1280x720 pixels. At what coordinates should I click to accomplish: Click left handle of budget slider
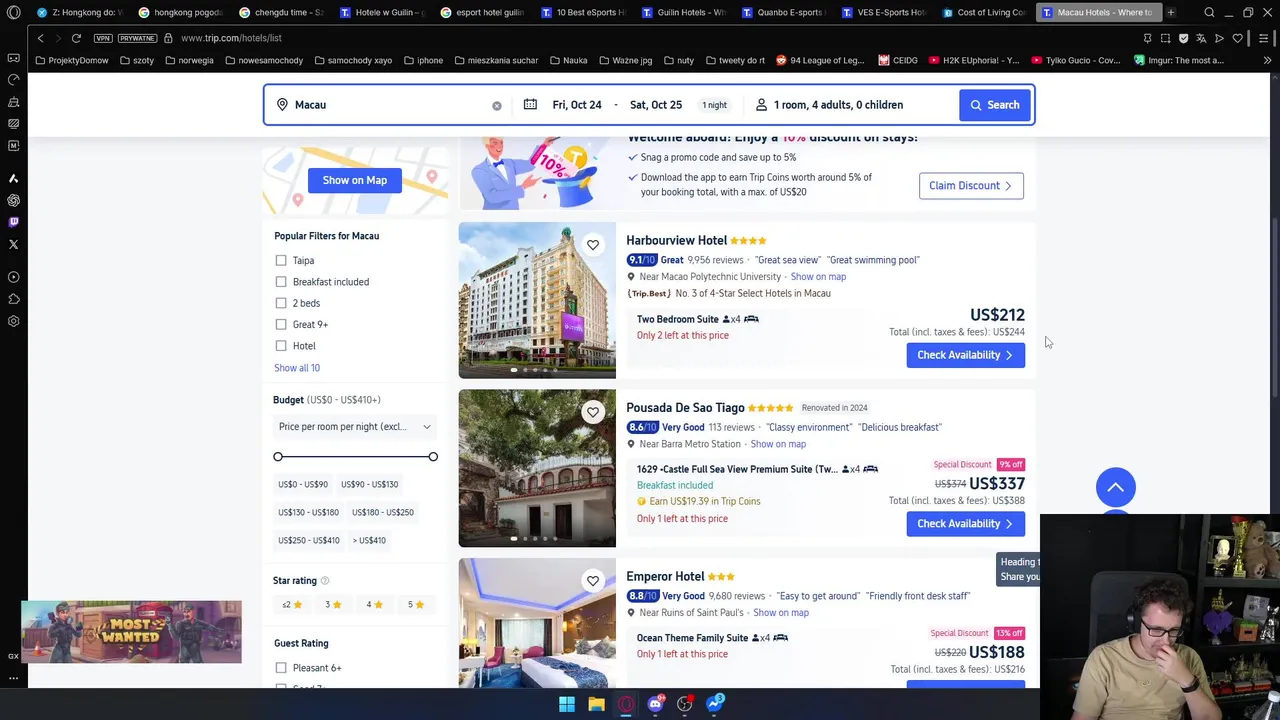pos(278,457)
